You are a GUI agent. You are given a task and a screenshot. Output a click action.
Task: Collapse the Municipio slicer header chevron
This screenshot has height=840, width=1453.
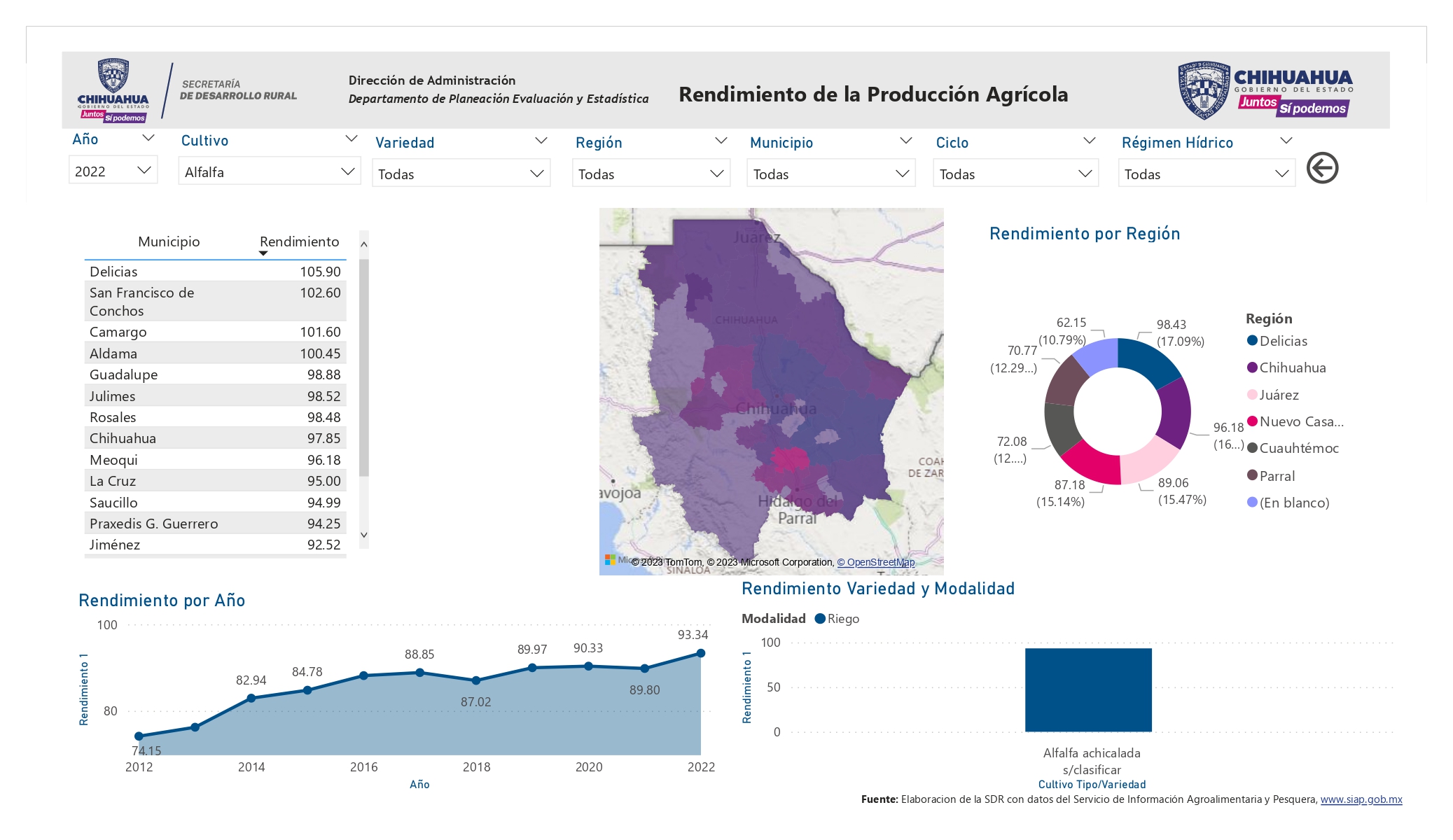(x=905, y=141)
